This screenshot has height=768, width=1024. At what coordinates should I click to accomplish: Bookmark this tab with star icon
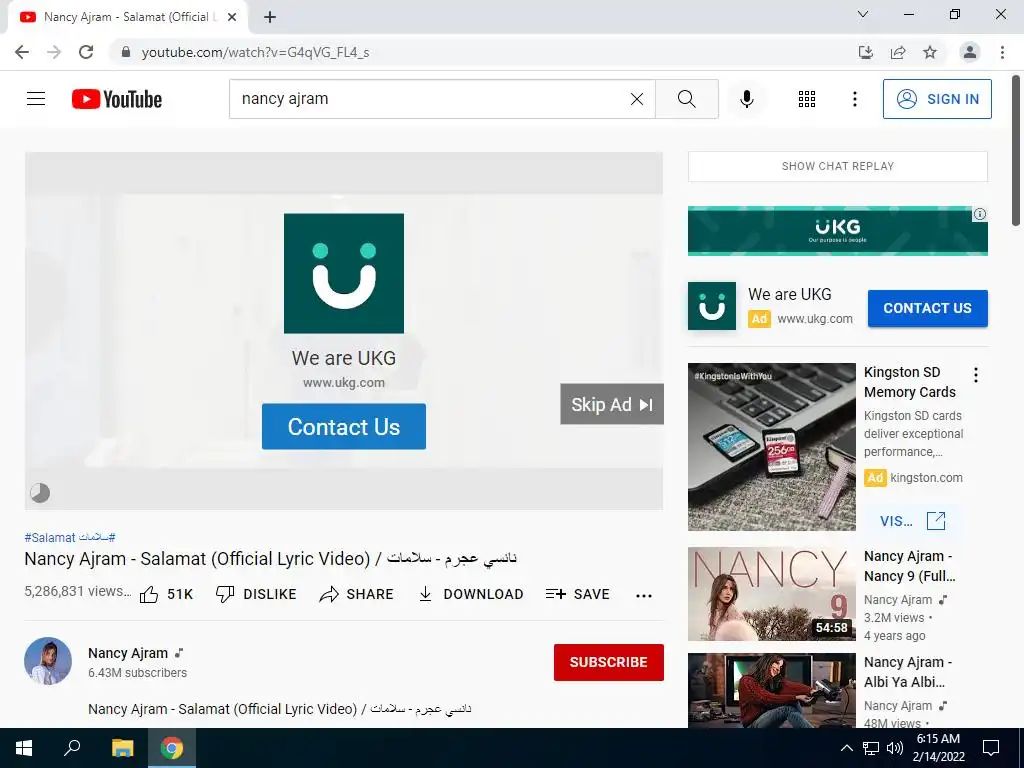point(930,52)
